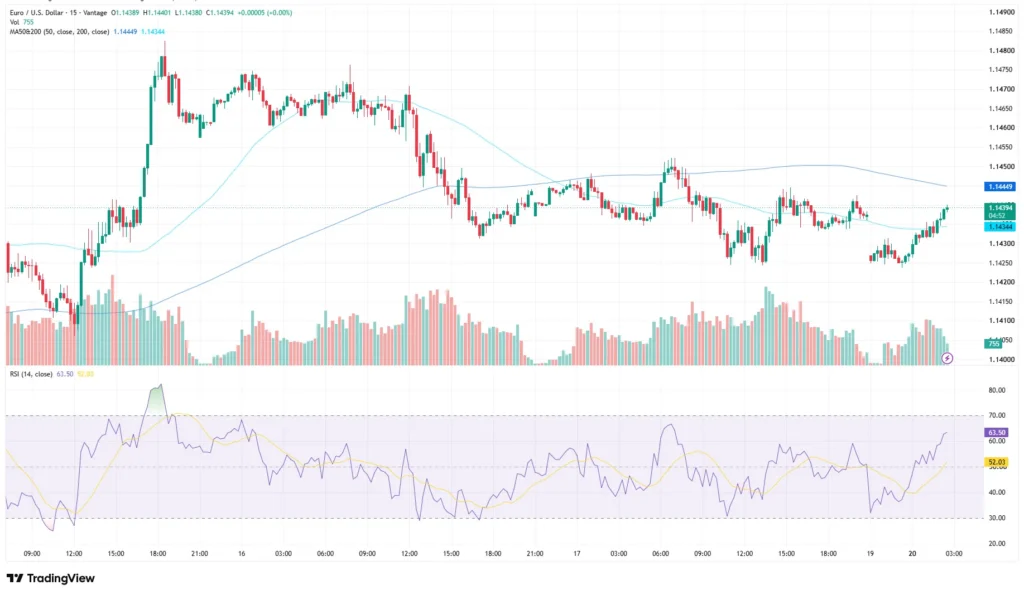This screenshot has width=1024, height=595.
Task: Click the 1.14800 price axis label
Action: point(1000,50)
